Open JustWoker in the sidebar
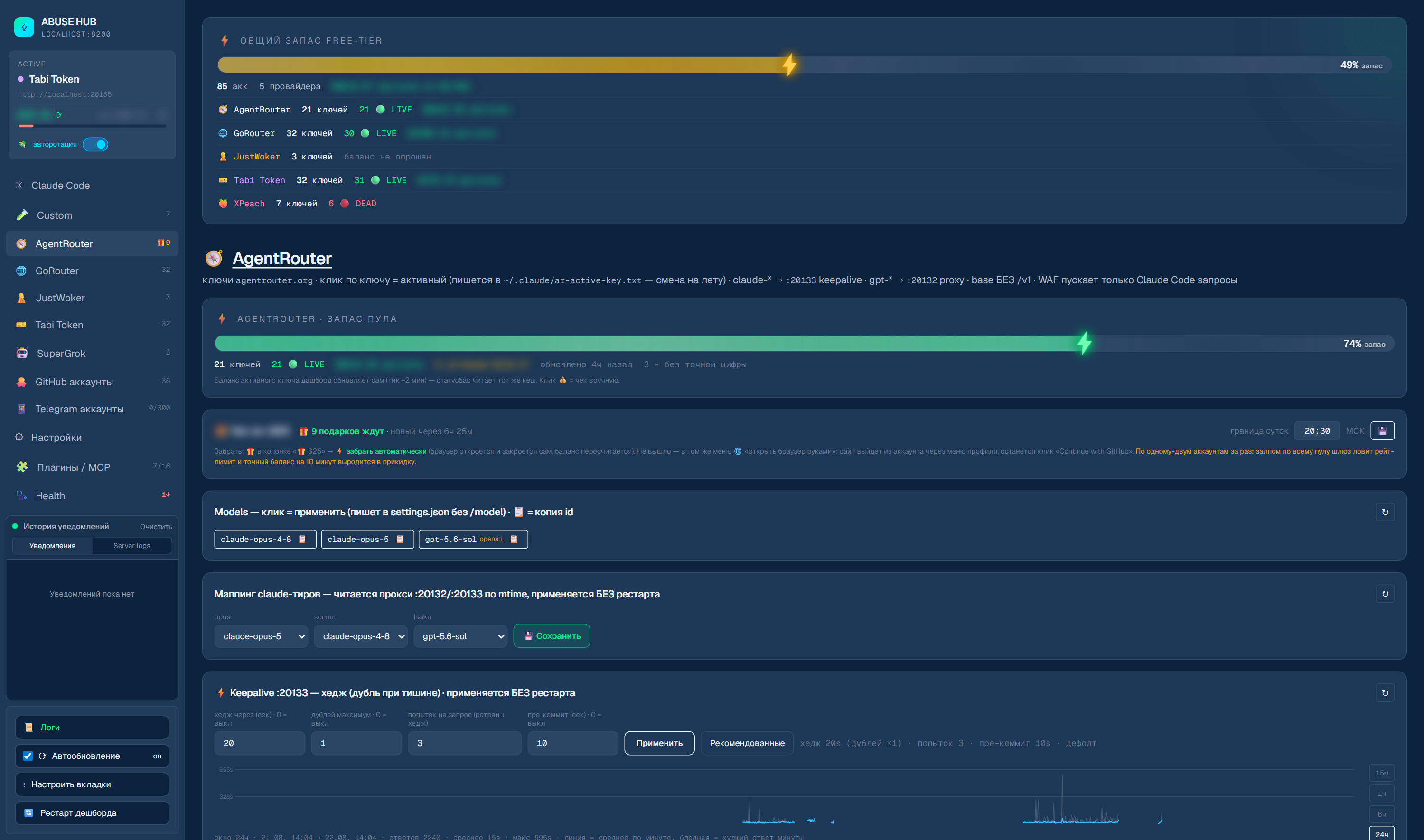 (x=92, y=298)
